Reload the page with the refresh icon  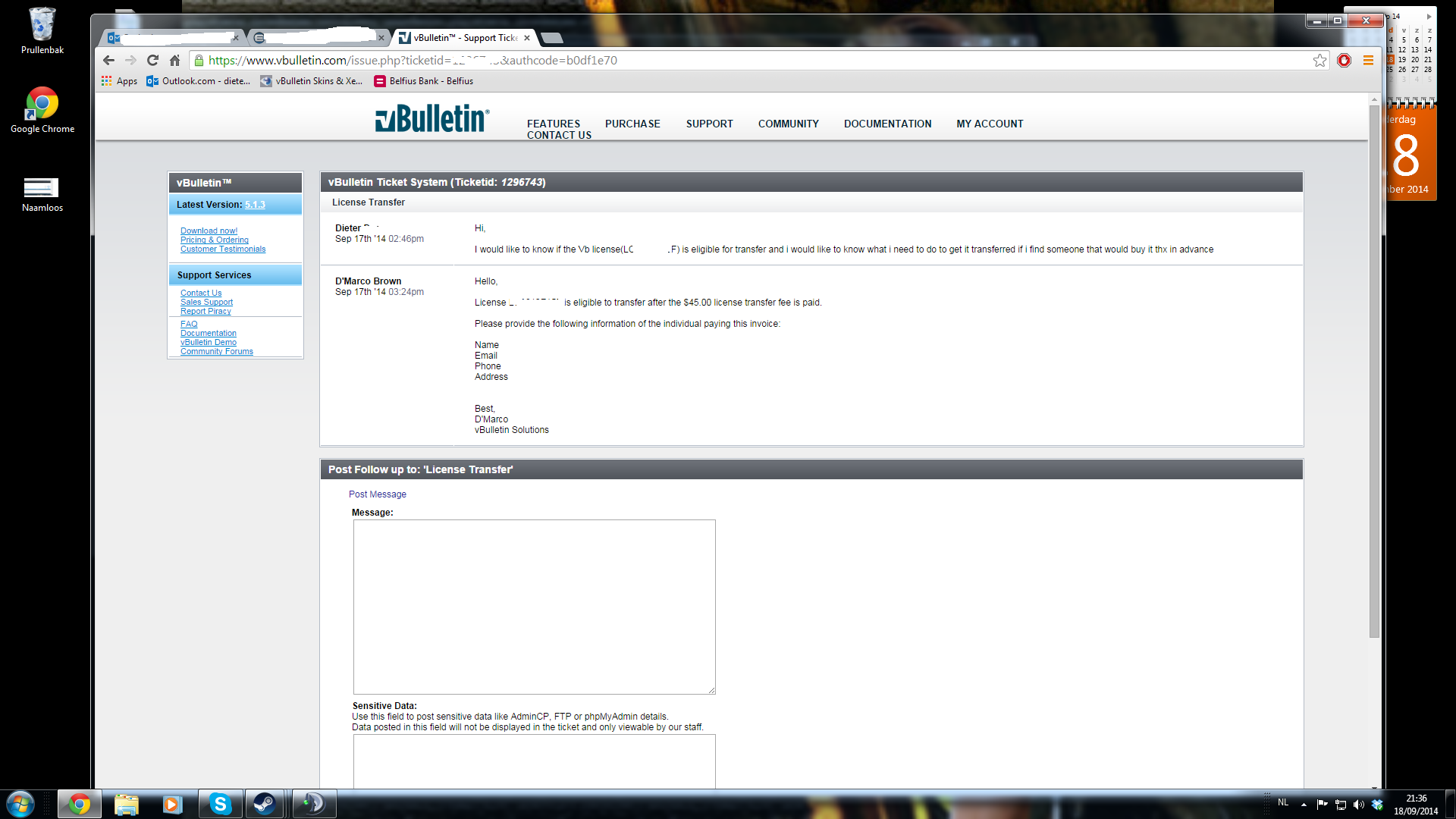tap(152, 61)
